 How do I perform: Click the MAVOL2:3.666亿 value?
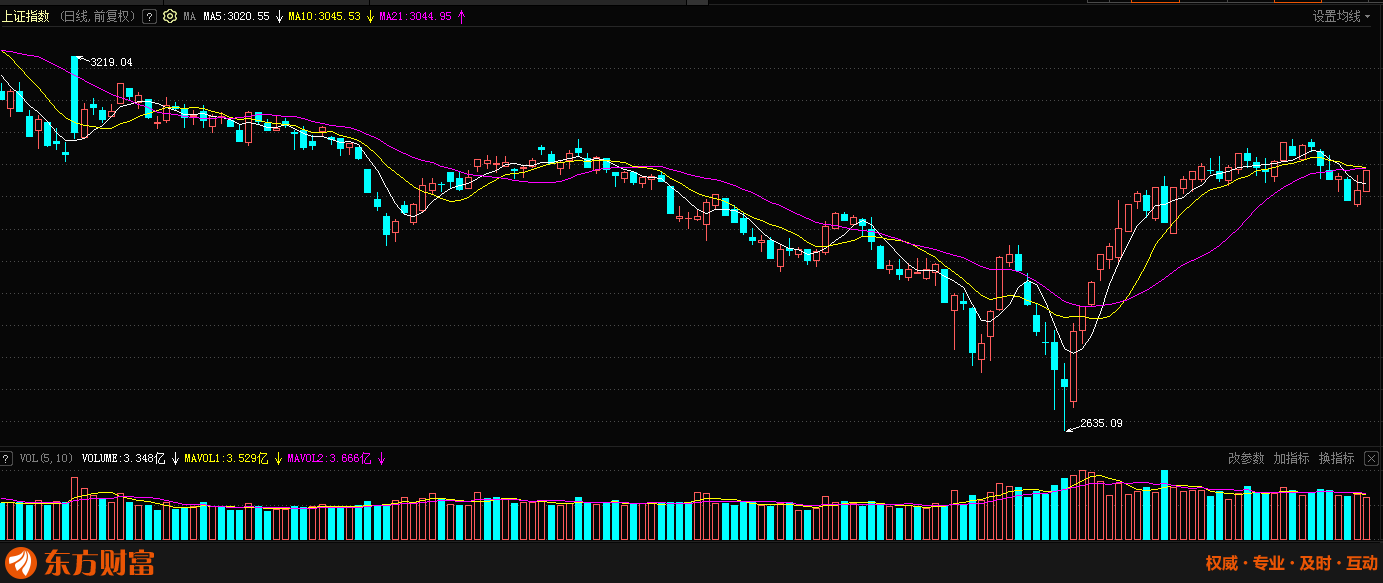(330, 458)
